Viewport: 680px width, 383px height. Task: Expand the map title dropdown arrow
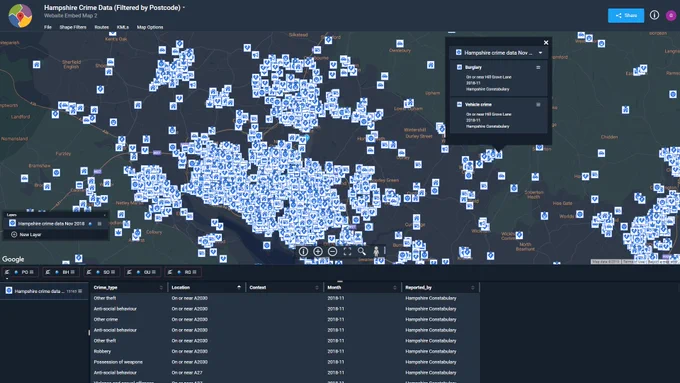[x=184, y=8]
